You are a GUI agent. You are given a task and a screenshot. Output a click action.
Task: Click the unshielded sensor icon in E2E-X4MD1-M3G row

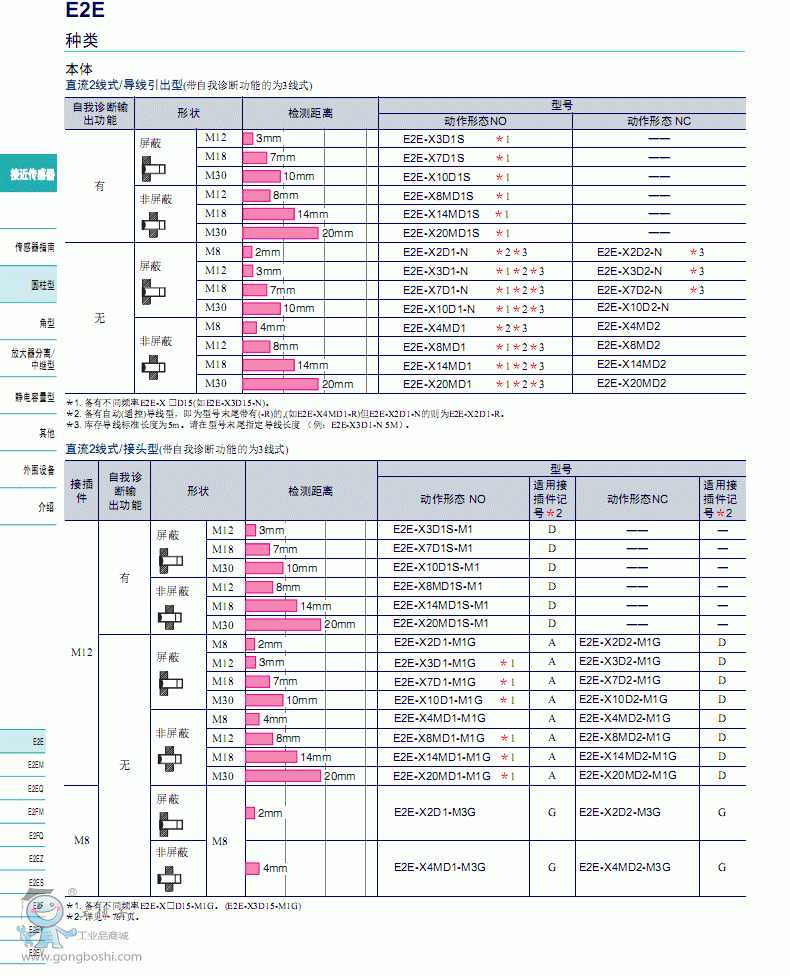click(x=169, y=878)
